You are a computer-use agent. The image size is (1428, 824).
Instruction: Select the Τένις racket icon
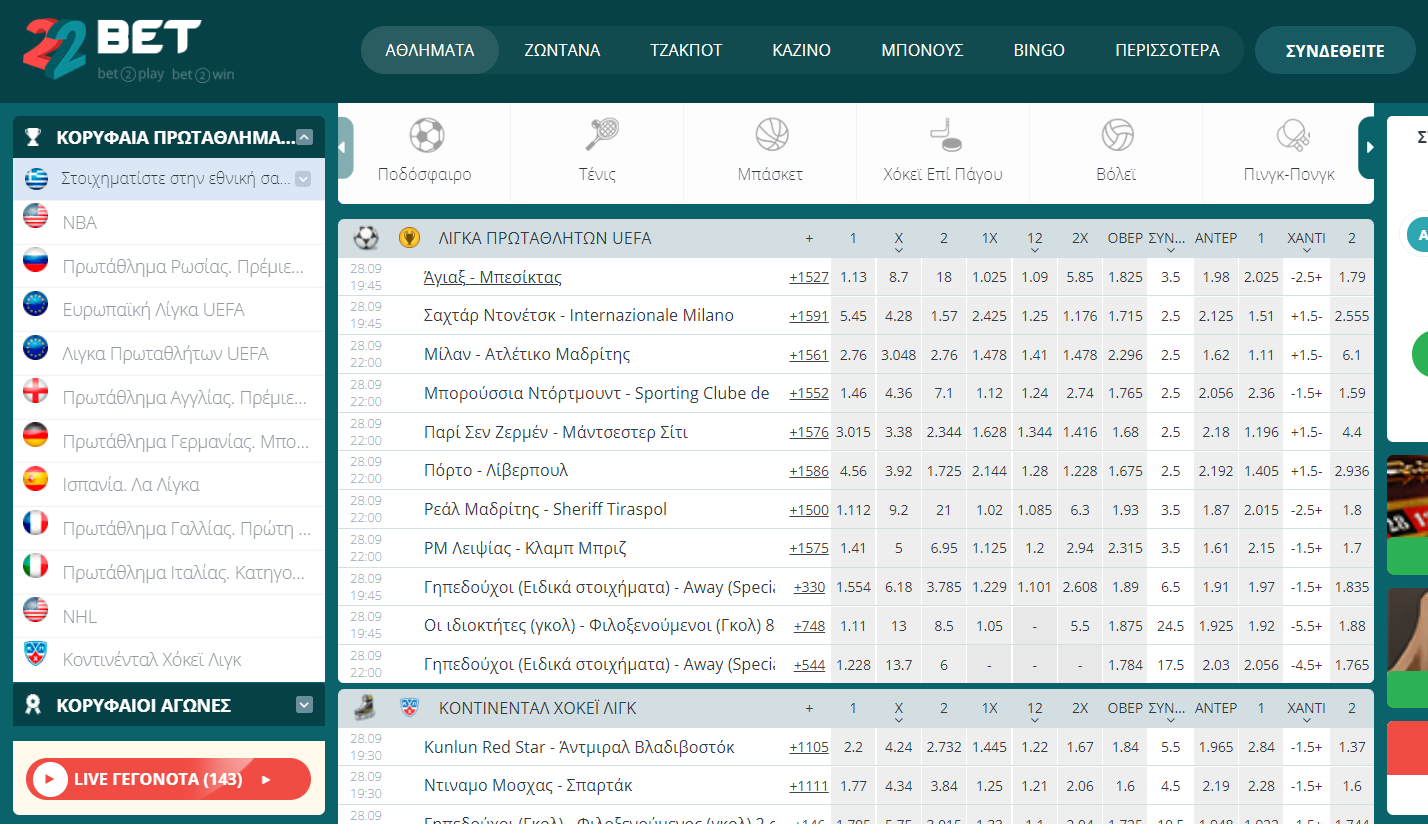pos(602,134)
